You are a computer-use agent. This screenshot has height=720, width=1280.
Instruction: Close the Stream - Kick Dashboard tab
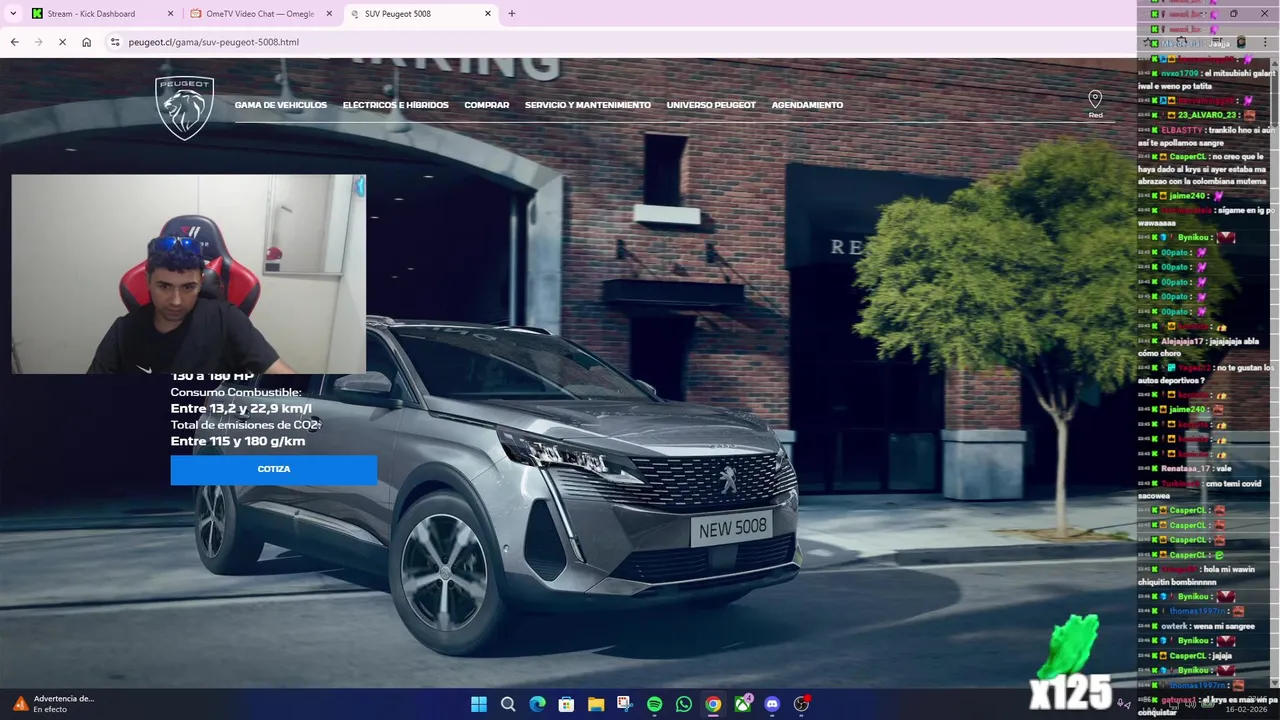[x=170, y=14]
